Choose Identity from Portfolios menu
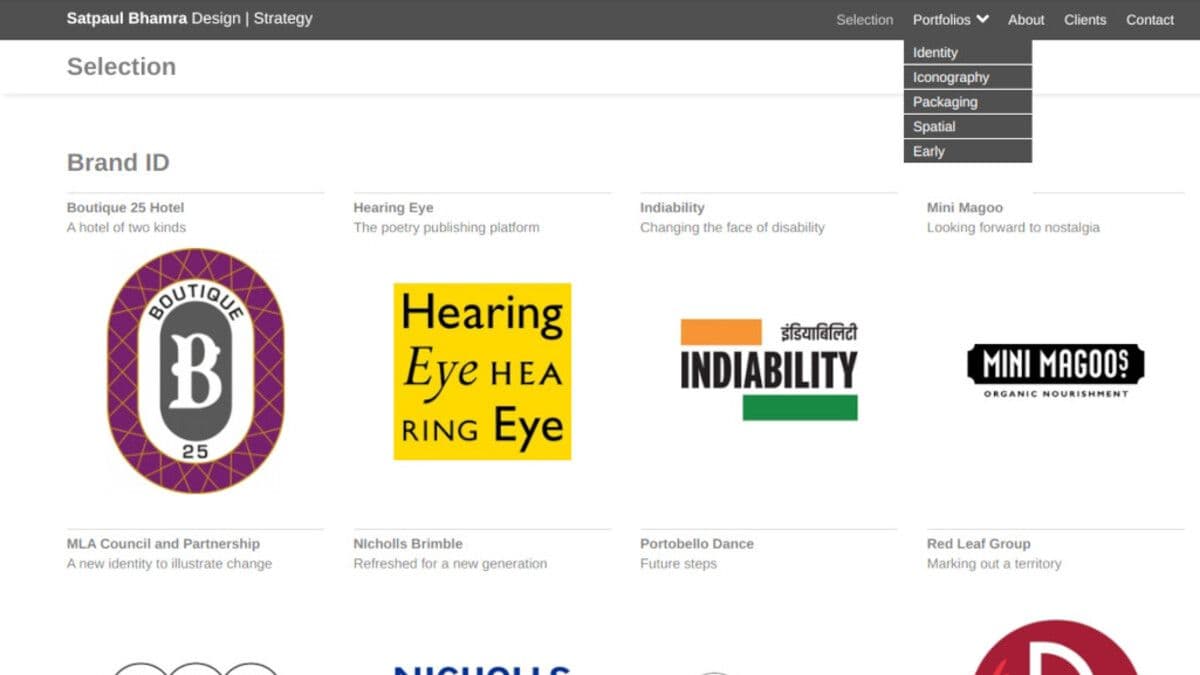 935,52
